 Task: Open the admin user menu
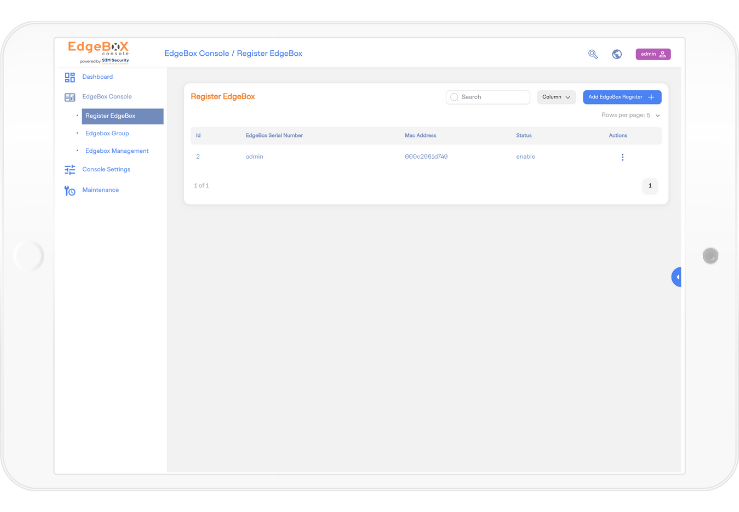pos(653,54)
